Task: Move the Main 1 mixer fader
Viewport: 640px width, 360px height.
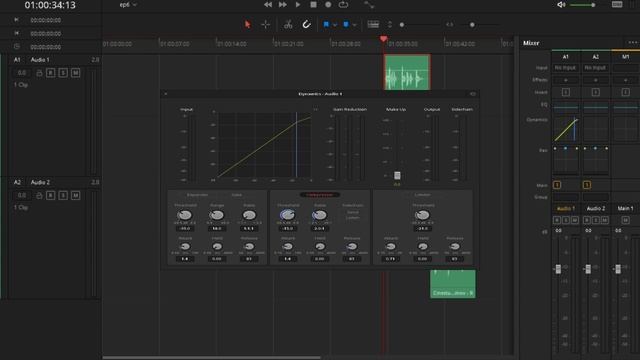Action: pos(618,269)
